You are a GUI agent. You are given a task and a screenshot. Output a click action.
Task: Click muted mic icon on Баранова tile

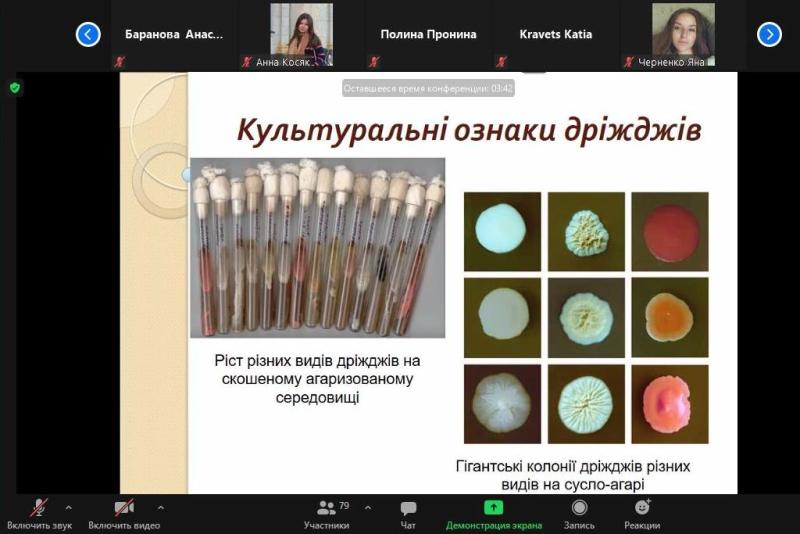point(119,62)
